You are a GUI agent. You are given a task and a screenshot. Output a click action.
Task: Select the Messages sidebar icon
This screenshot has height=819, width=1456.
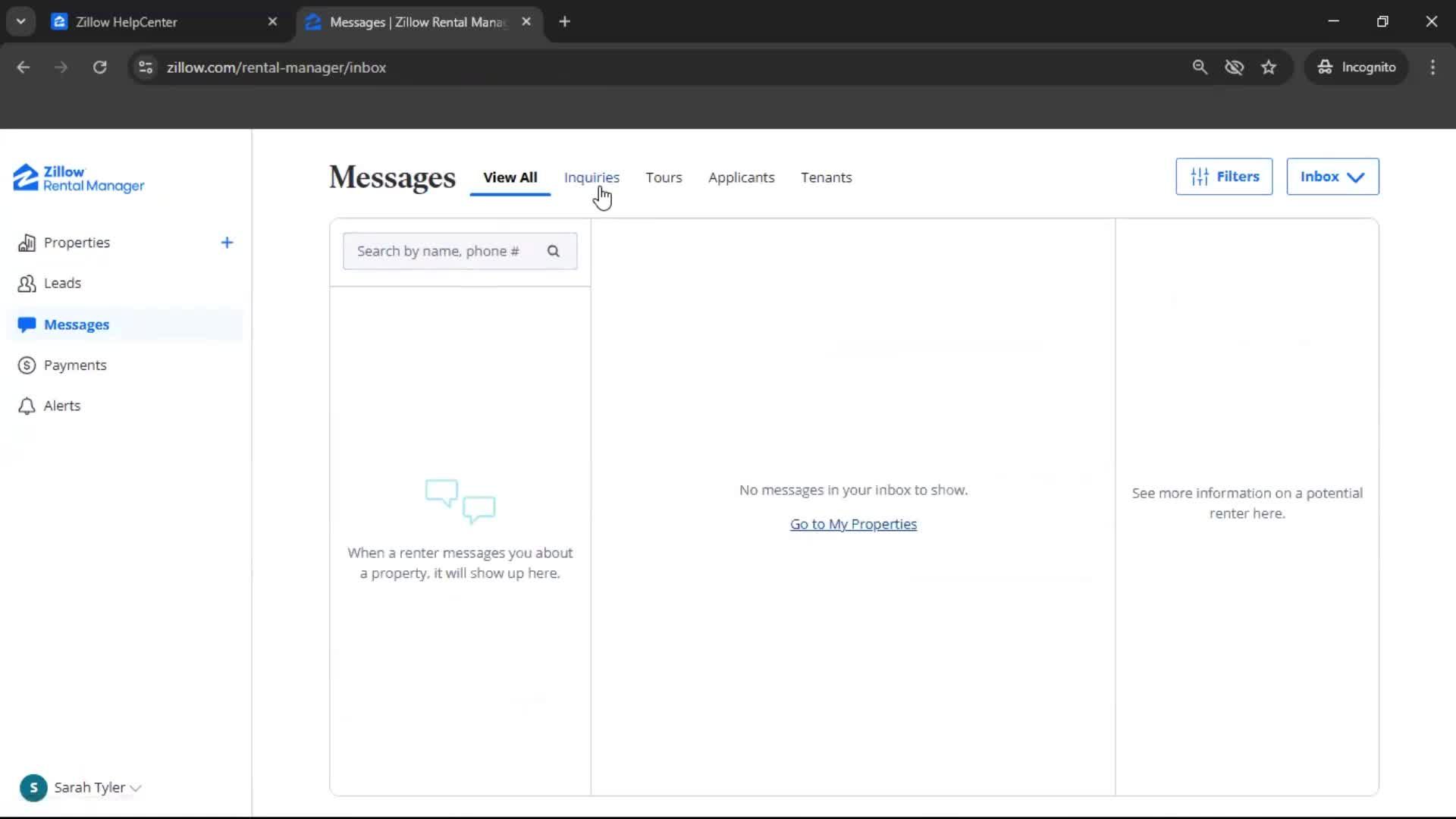[27, 325]
